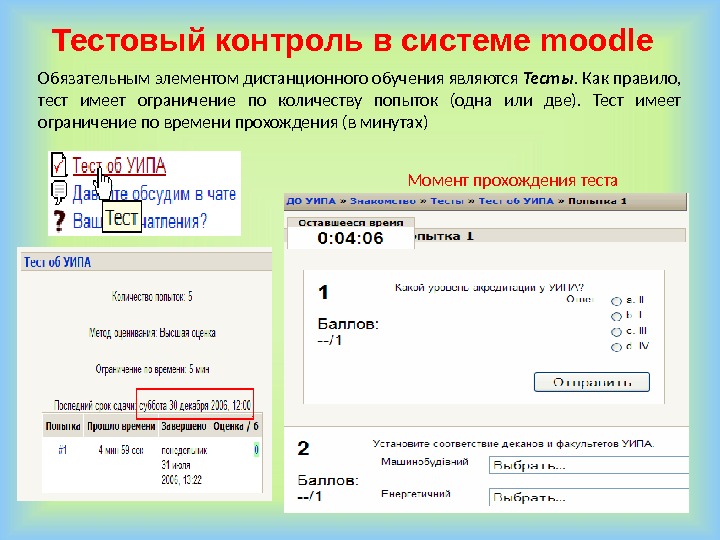Click 'Завершено' column header

184,426
